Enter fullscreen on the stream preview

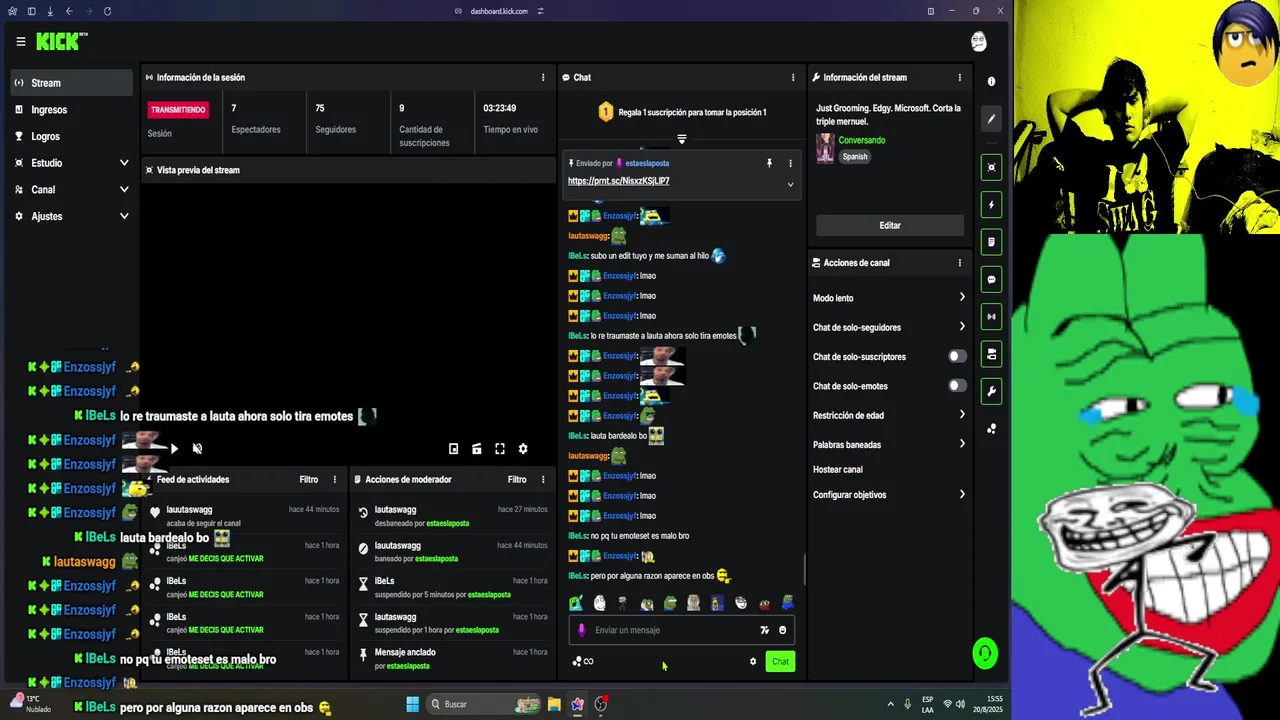click(x=500, y=449)
